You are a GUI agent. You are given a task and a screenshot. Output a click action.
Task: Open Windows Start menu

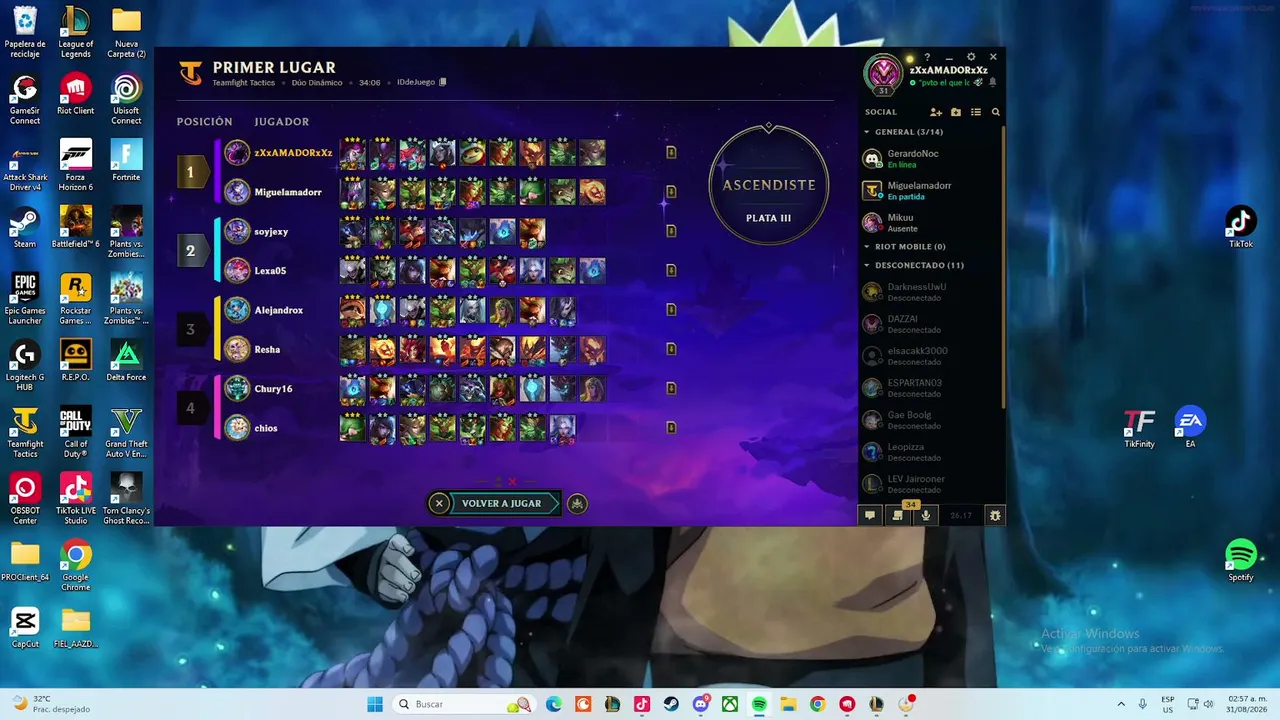pyautogui.click(x=375, y=704)
